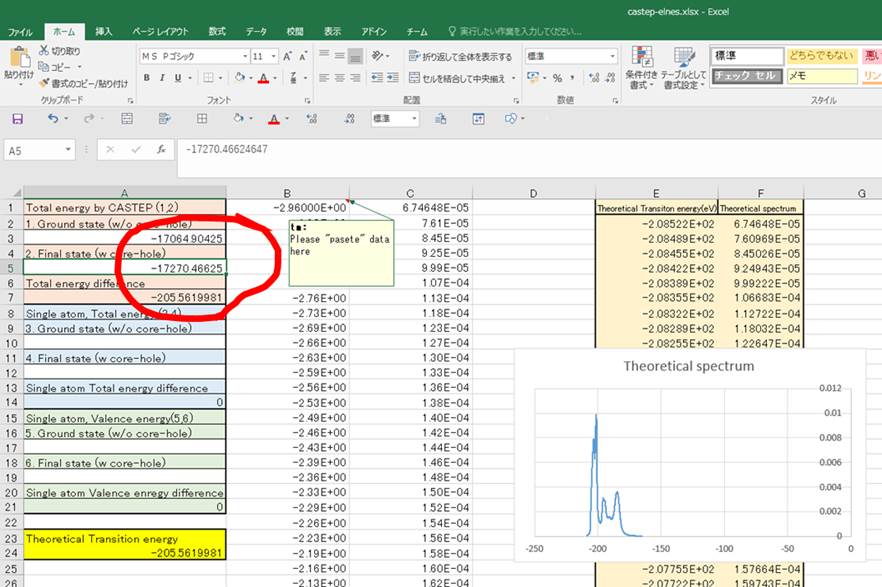Click the Decrease Indent icon
882x587 pixels.
[x=377, y=78]
